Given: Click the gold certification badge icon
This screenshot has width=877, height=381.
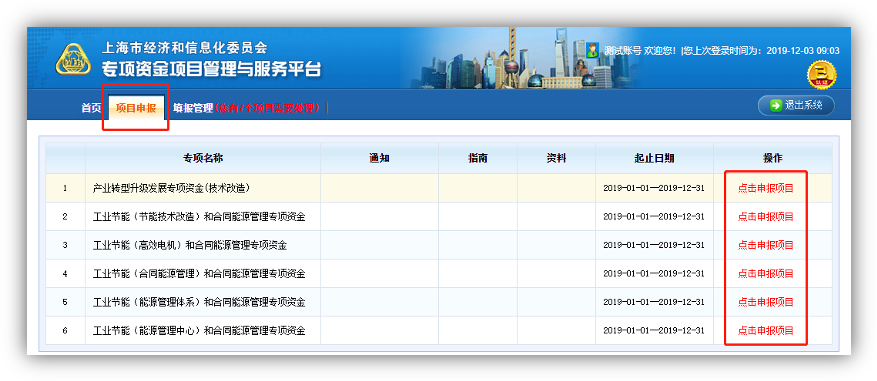Looking at the screenshot, I should 822,75.
